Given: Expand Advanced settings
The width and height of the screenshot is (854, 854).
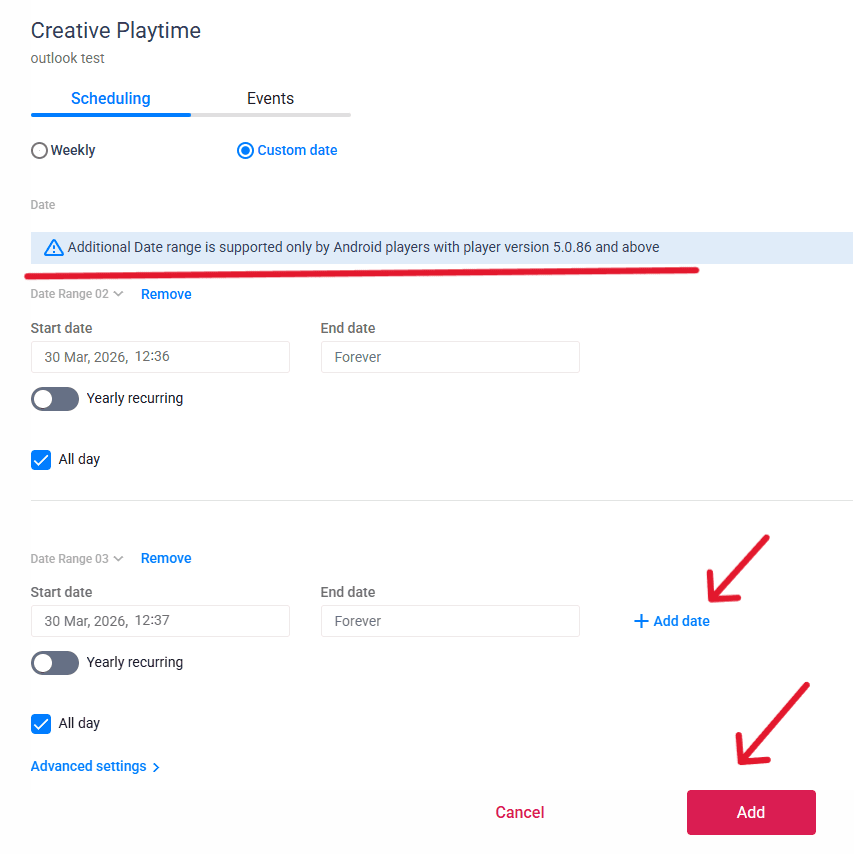Looking at the screenshot, I should (x=95, y=767).
